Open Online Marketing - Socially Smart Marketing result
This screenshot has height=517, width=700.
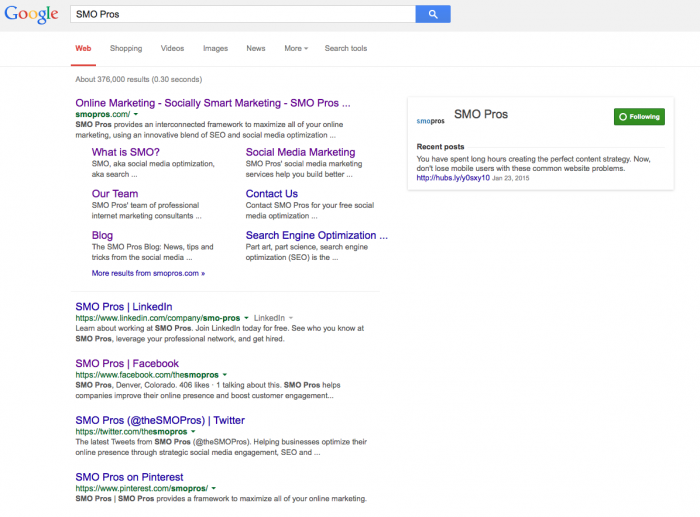pyautogui.click(x=212, y=103)
